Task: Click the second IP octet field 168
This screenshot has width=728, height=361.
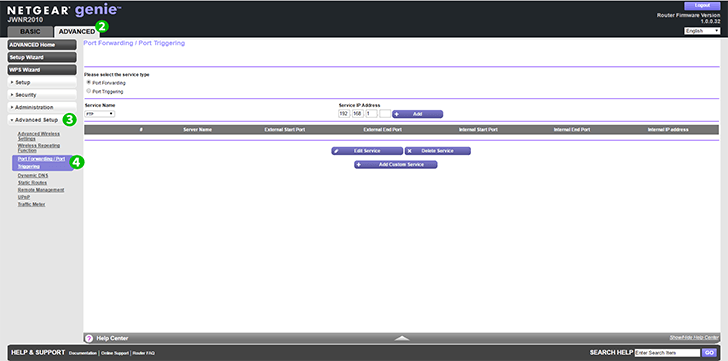Action: [358, 114]
